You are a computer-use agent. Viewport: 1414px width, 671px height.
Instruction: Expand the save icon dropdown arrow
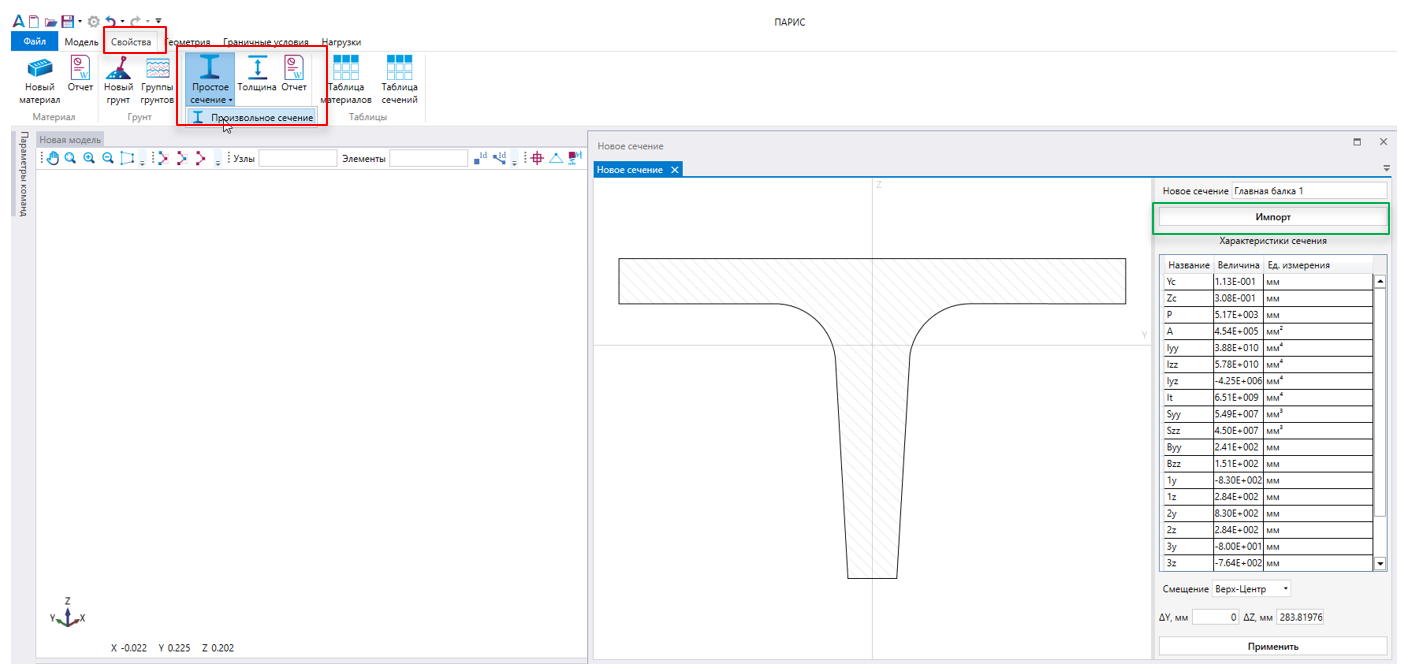[80, 21]
